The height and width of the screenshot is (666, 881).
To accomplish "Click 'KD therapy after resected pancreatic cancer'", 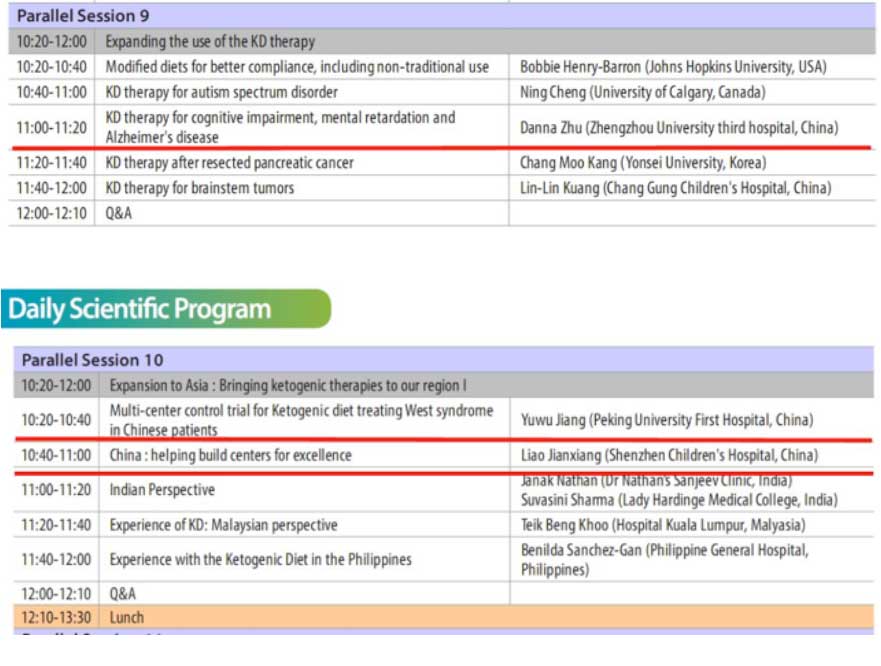I will 230,163.
